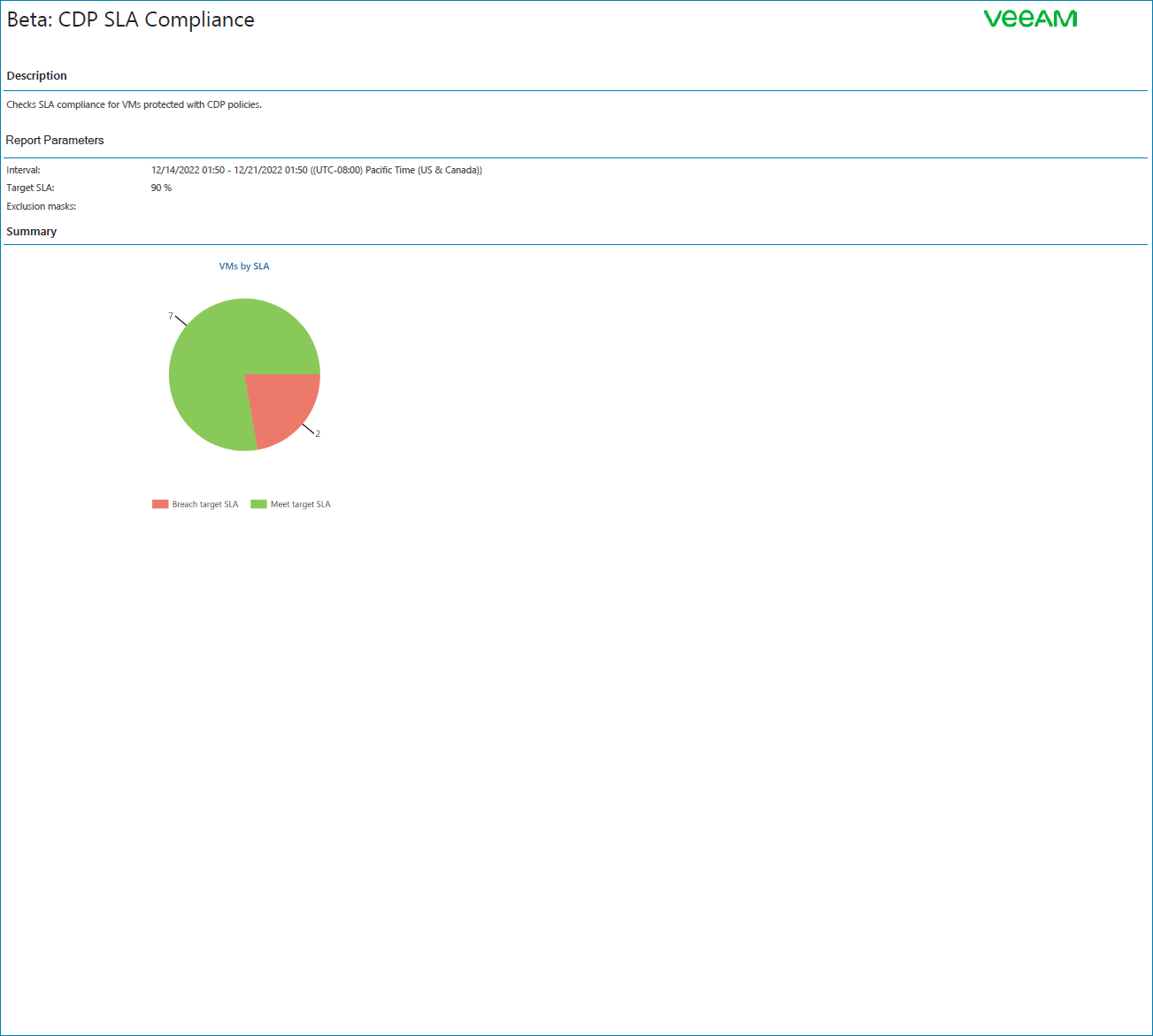Click the 'Checks SLA compliance for VMs' description text
This screenshot has height=1036, width=1153.
click(135, 104)
